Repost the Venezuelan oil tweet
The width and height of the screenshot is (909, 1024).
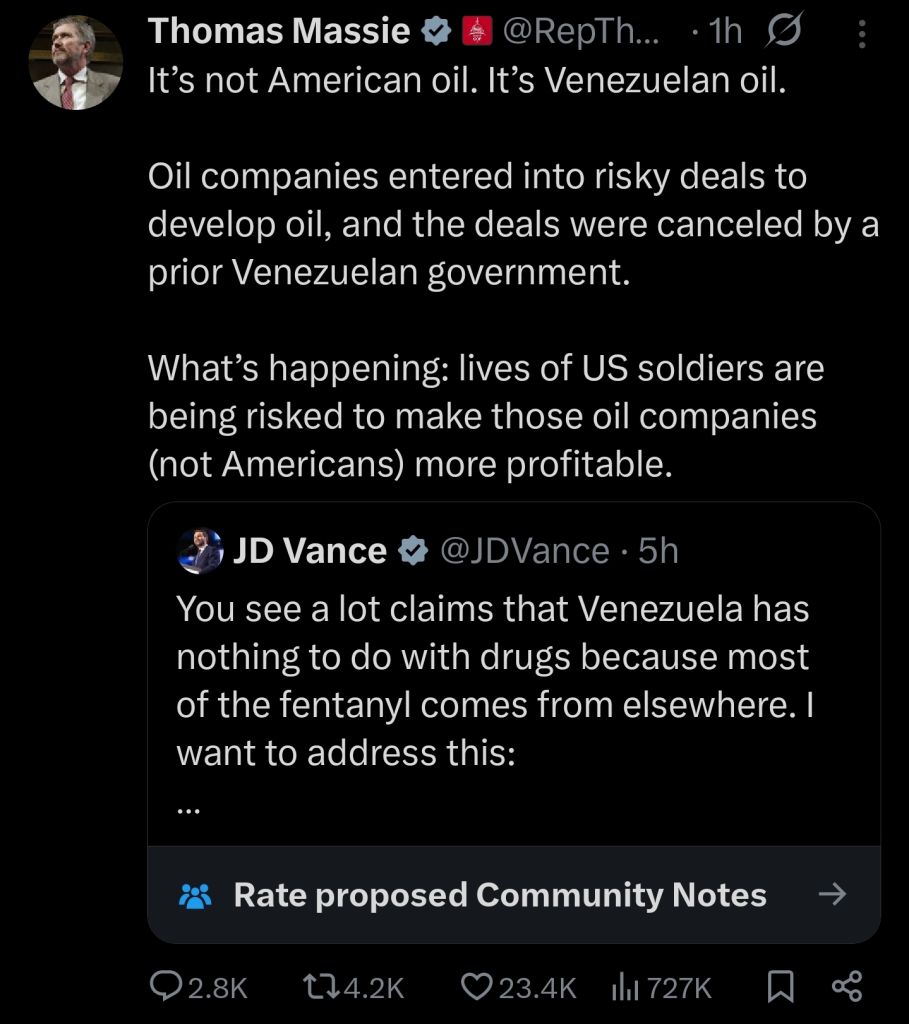point(352,988)
